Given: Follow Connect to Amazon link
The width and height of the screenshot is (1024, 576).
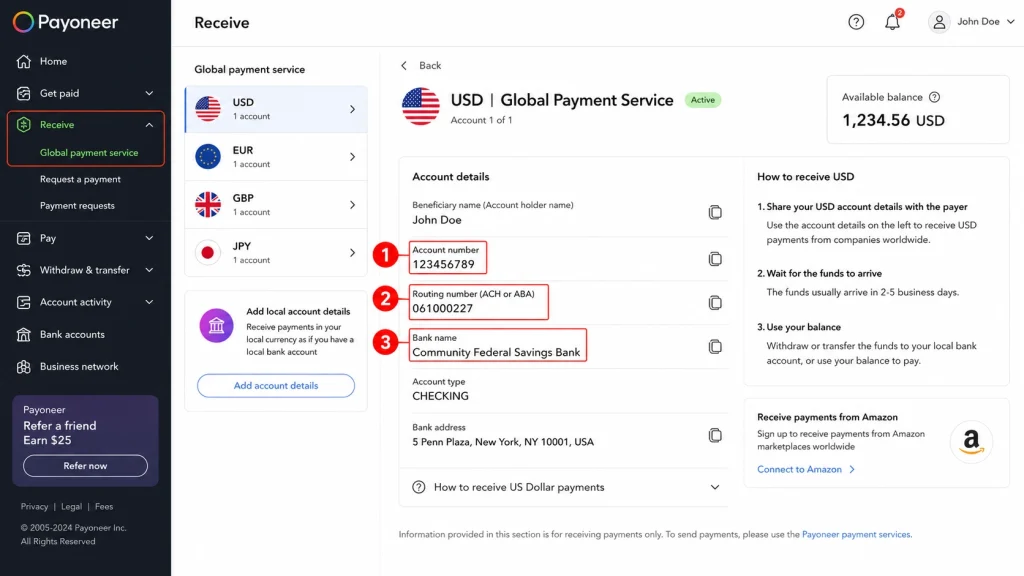Looking at the screenshot, I should pyautogui.click(x=806, y=469).
